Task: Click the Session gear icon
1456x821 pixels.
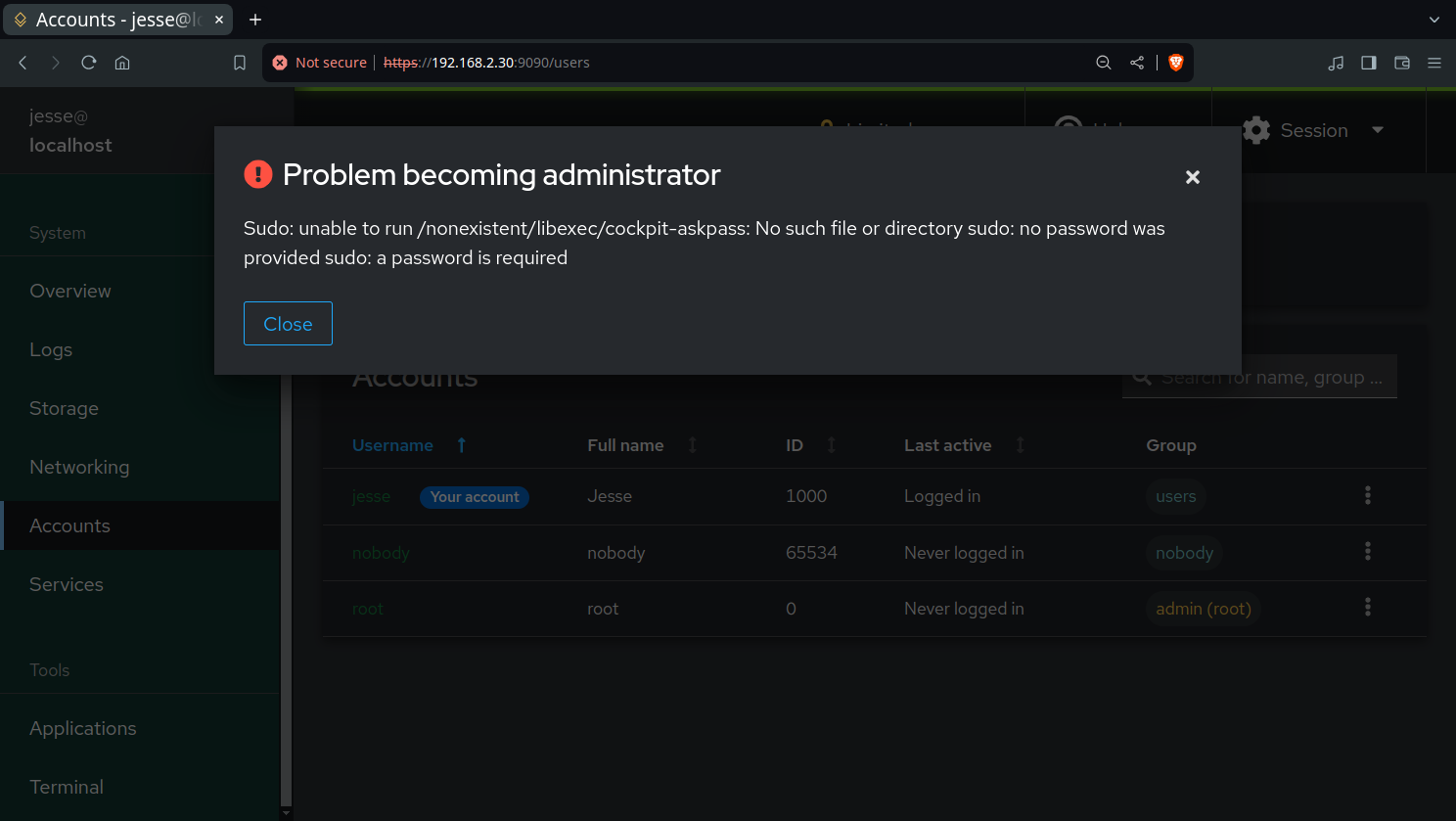Action: [1256, 130]
